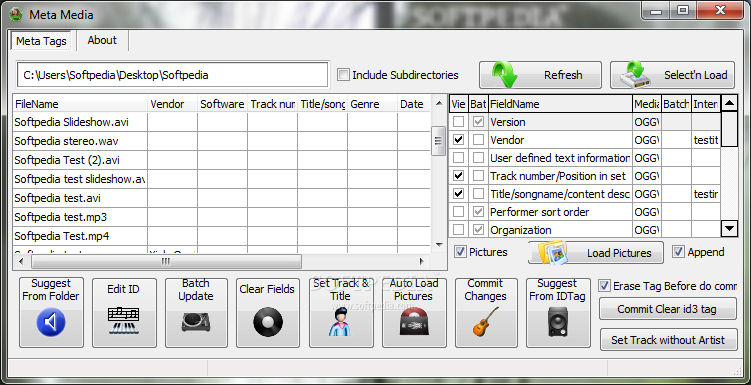The width and height of the screenshot is (751, 385).
Task: Click the Meta Media app icon in title bar
Action: coord(16,14)
